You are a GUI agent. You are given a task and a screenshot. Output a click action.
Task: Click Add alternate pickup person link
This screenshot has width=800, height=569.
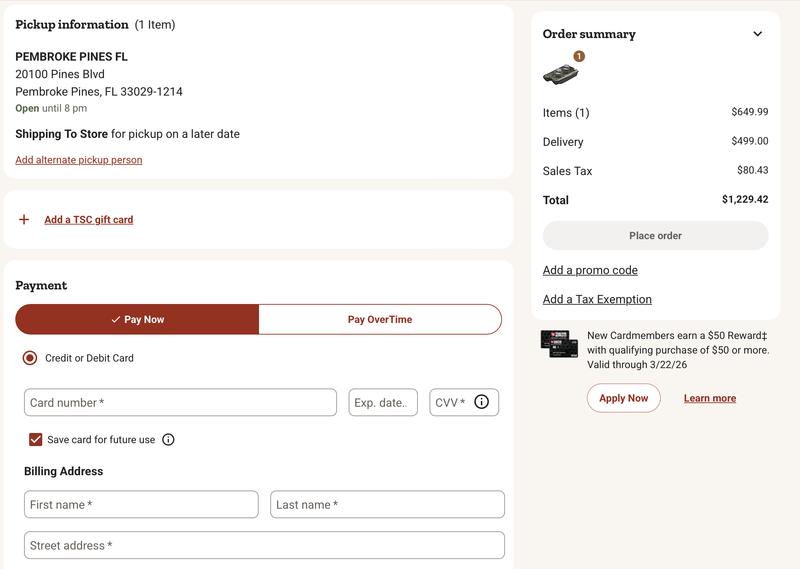(x=79, y=160)
